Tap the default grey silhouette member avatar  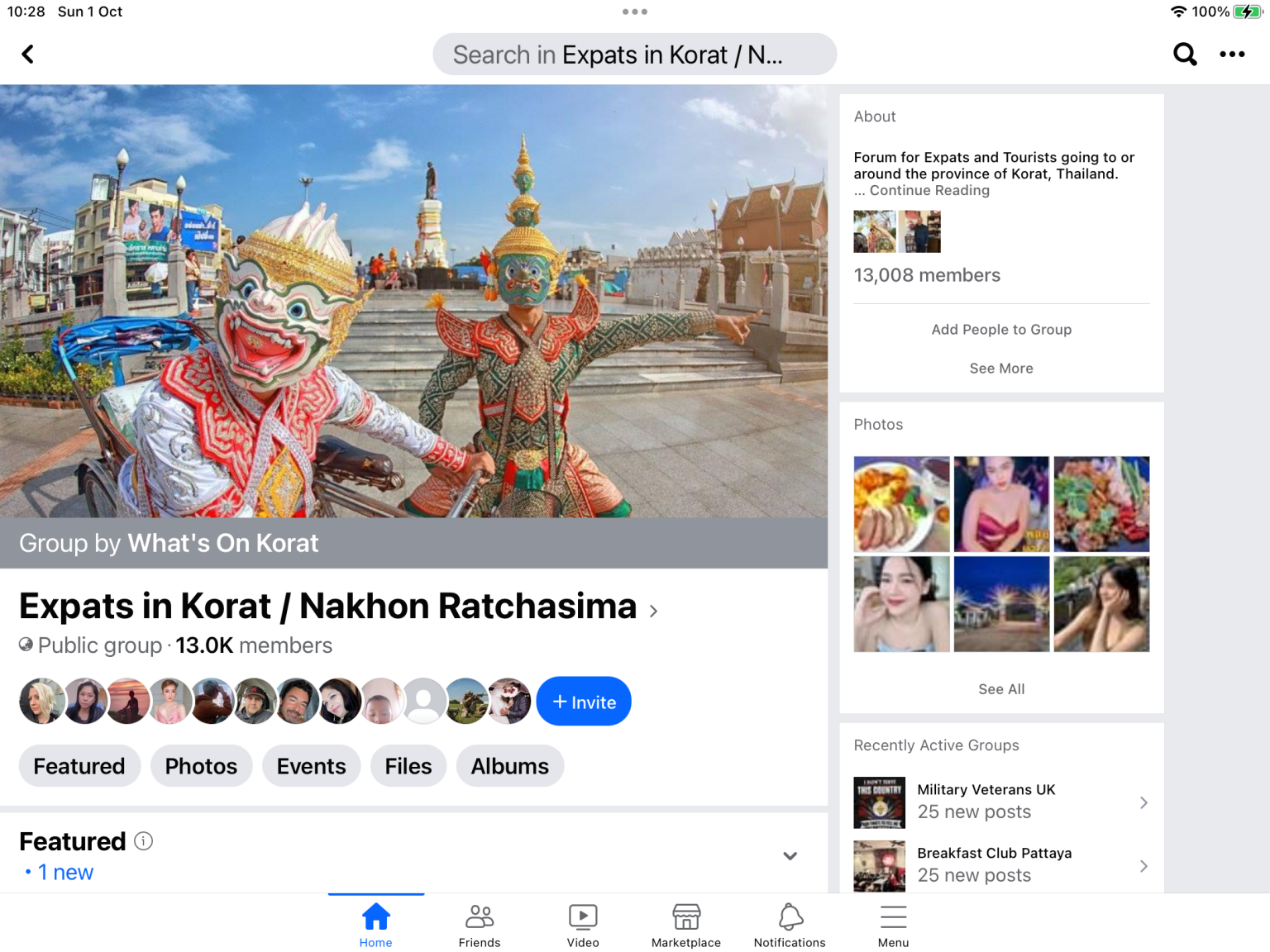pyautogui.click(x=424, y=702)
